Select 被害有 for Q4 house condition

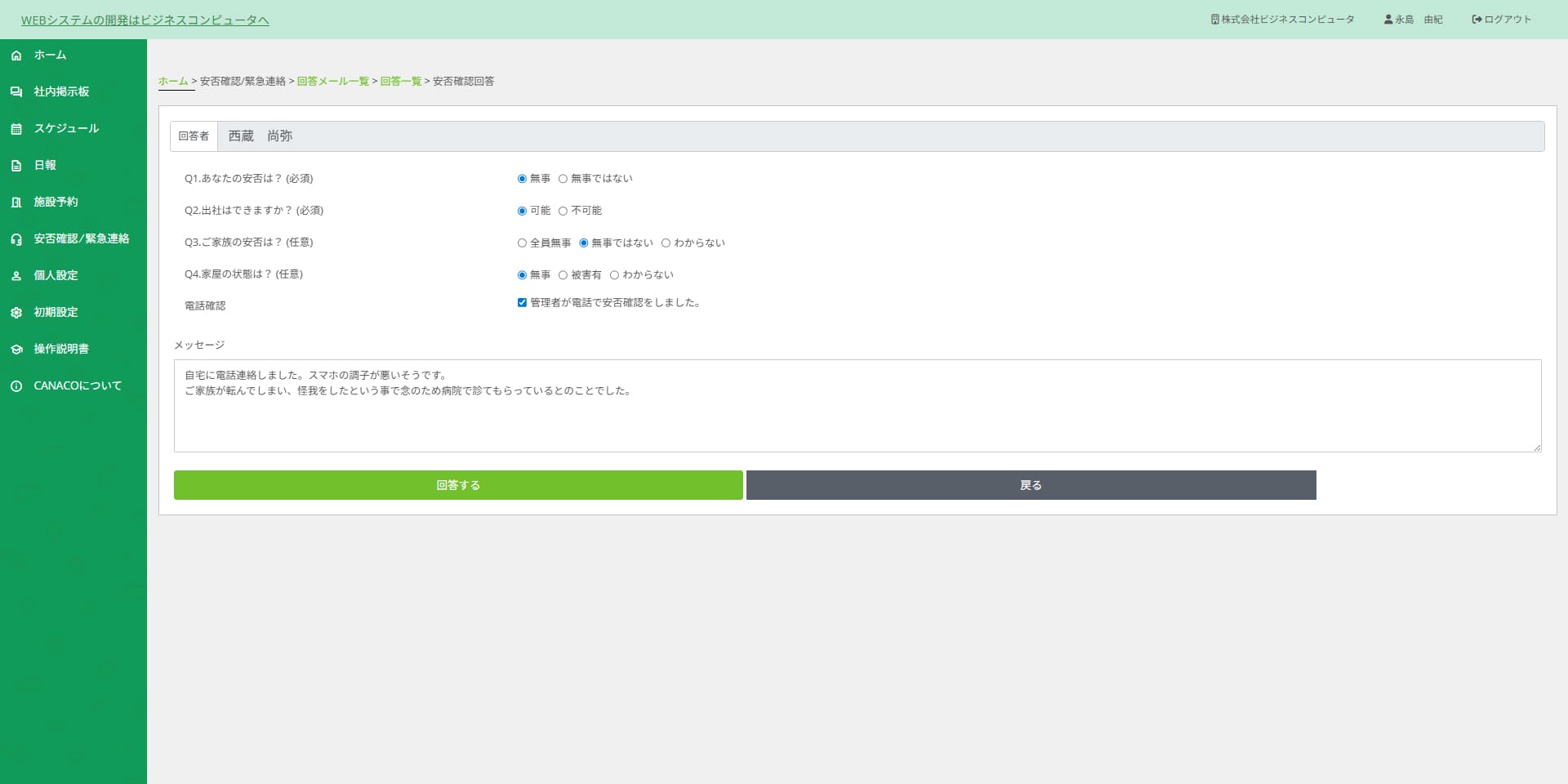563,275
